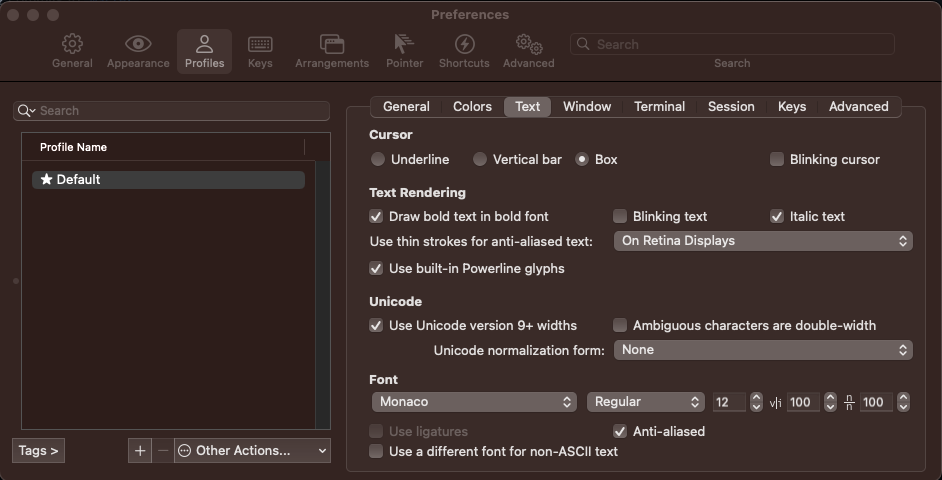This screenshot has width=942, height=480.
Task: Click vertical spacing stepper arrows
Action: pos(903,402)
